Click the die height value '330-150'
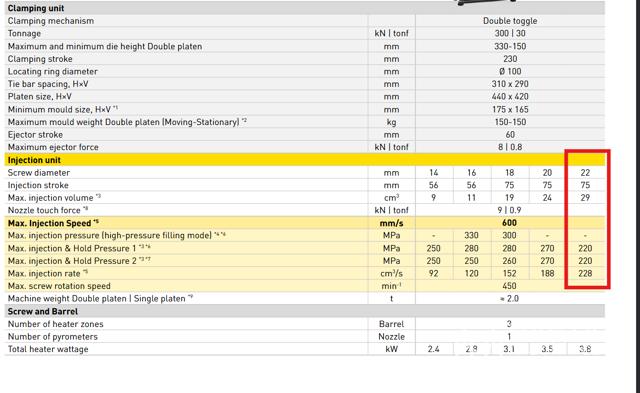This screenshot has height=393, width=640. pyautogui.click(x=510, y=46)
